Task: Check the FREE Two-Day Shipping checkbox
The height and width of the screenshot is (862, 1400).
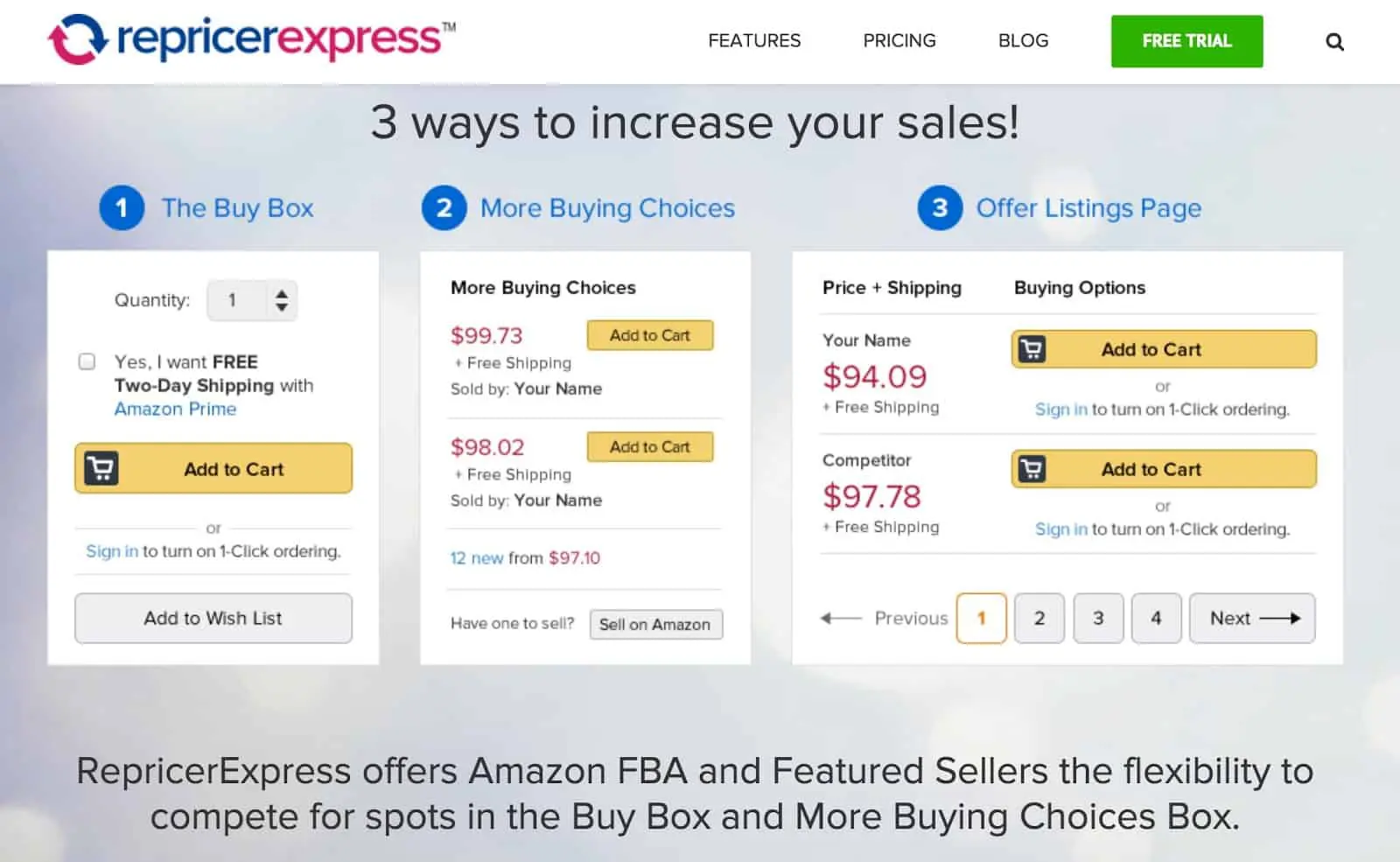Action: [x=87, y=361]
